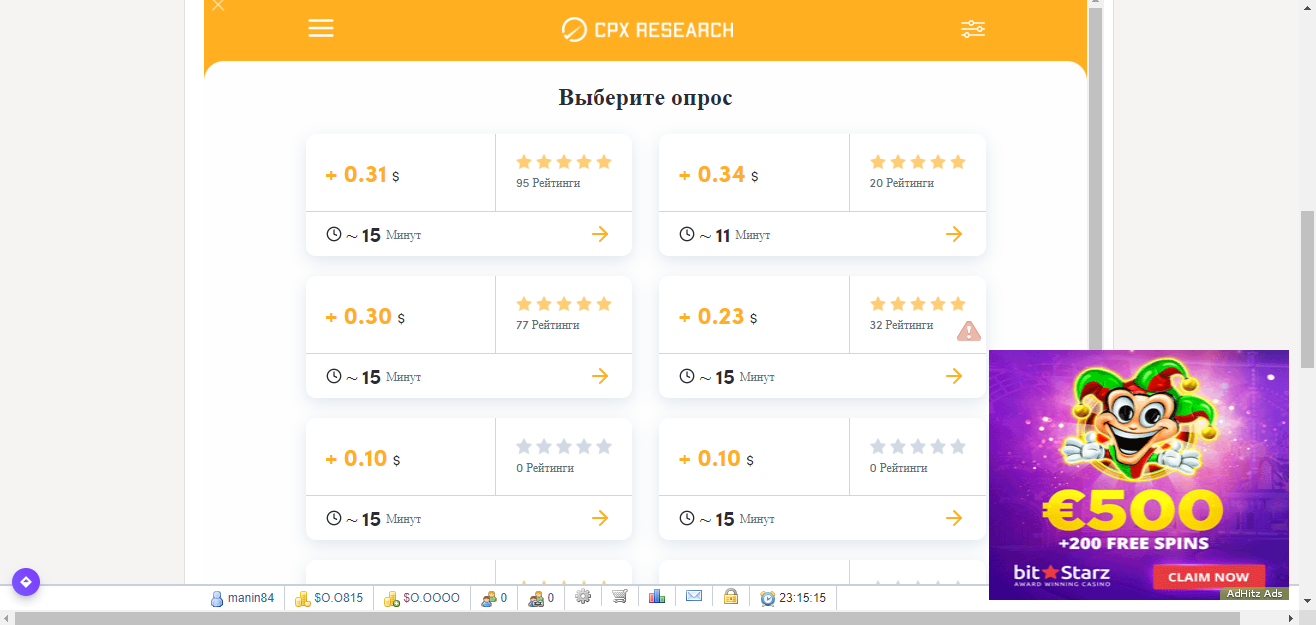Click the second group icon showing 0
Image resolution: width=1316 pixels, height=625 pixels.
point(541,598)
